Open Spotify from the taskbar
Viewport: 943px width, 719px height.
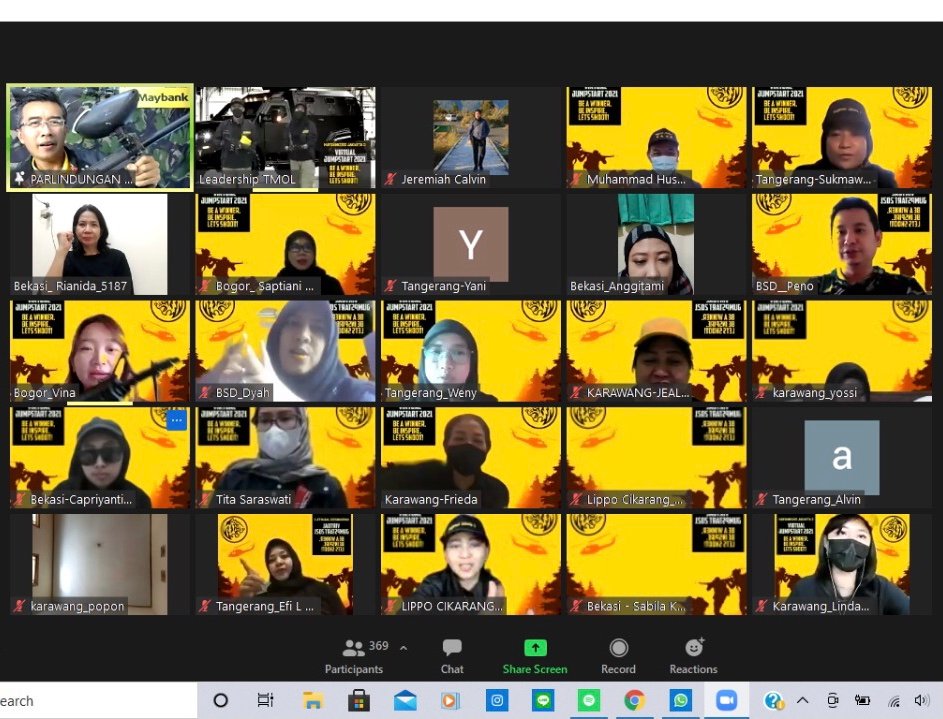point(589,700)
